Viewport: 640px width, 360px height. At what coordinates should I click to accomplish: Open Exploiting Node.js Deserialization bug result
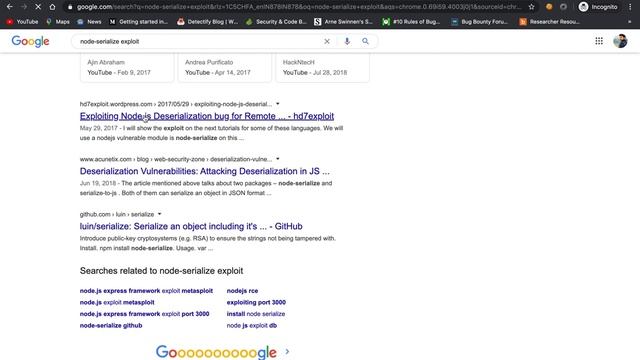(x=207, y=116)
